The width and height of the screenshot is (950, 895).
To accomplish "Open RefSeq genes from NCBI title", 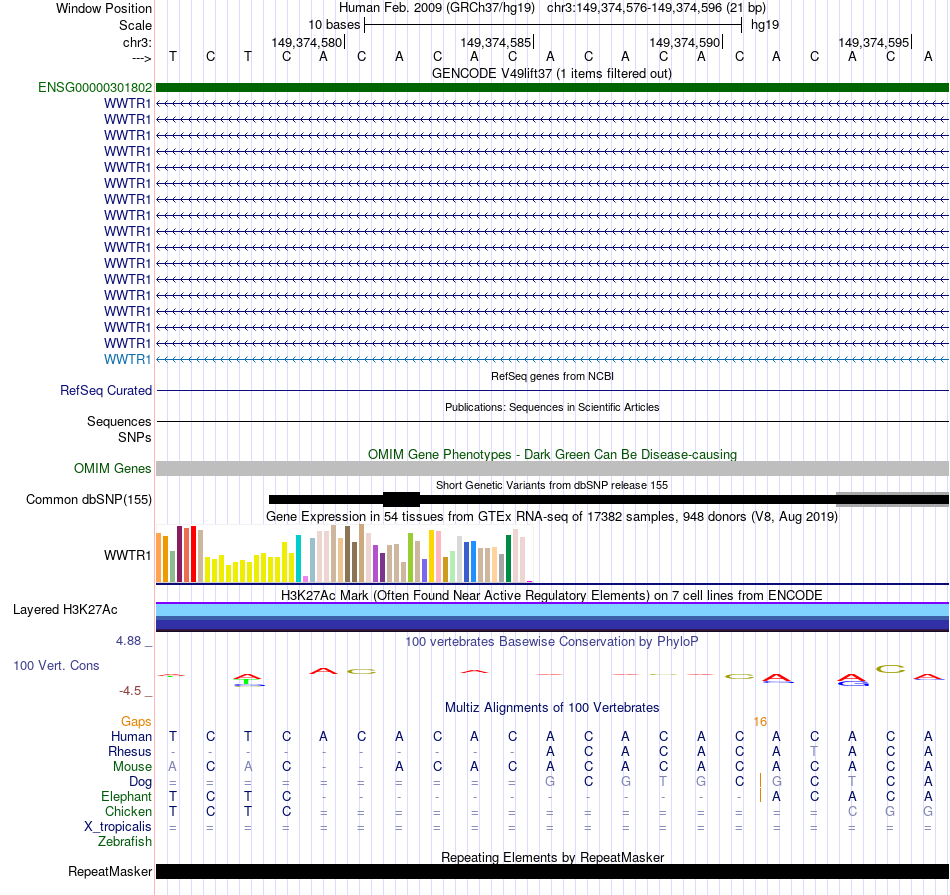I will pyautogui.click(x=552, y=376).
